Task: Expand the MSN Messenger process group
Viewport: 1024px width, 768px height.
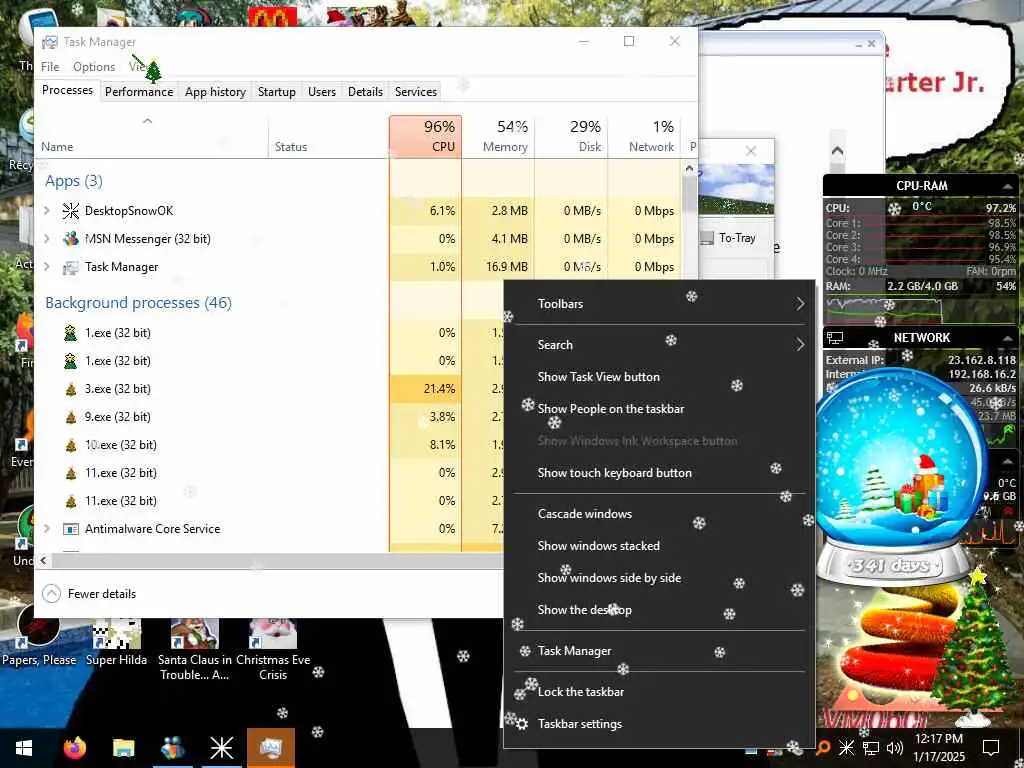Action: pyautogui.click(x=47, y=239)
